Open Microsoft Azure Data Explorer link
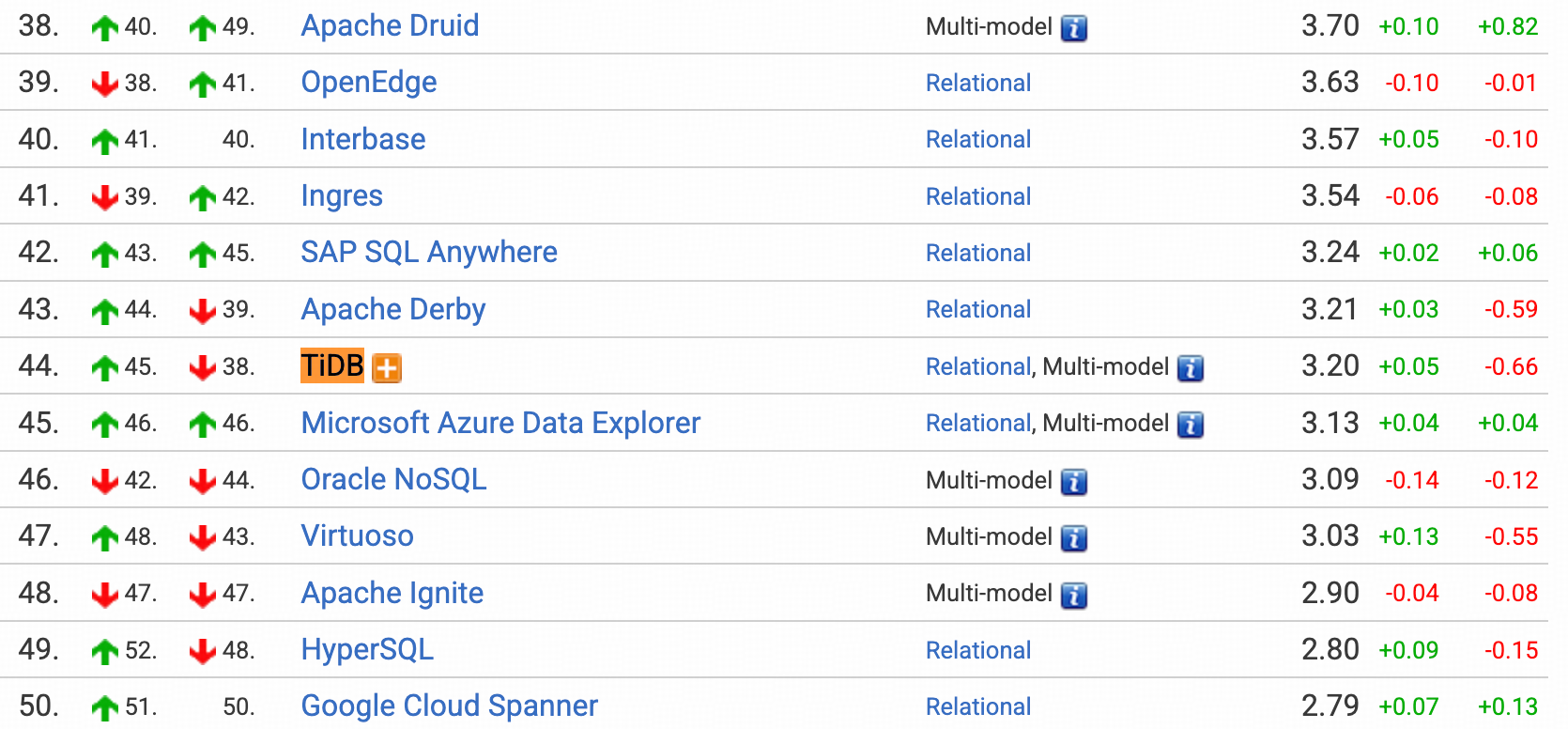Image resolution: width=1568 pixels, height=729 pixels. point(500,423)
